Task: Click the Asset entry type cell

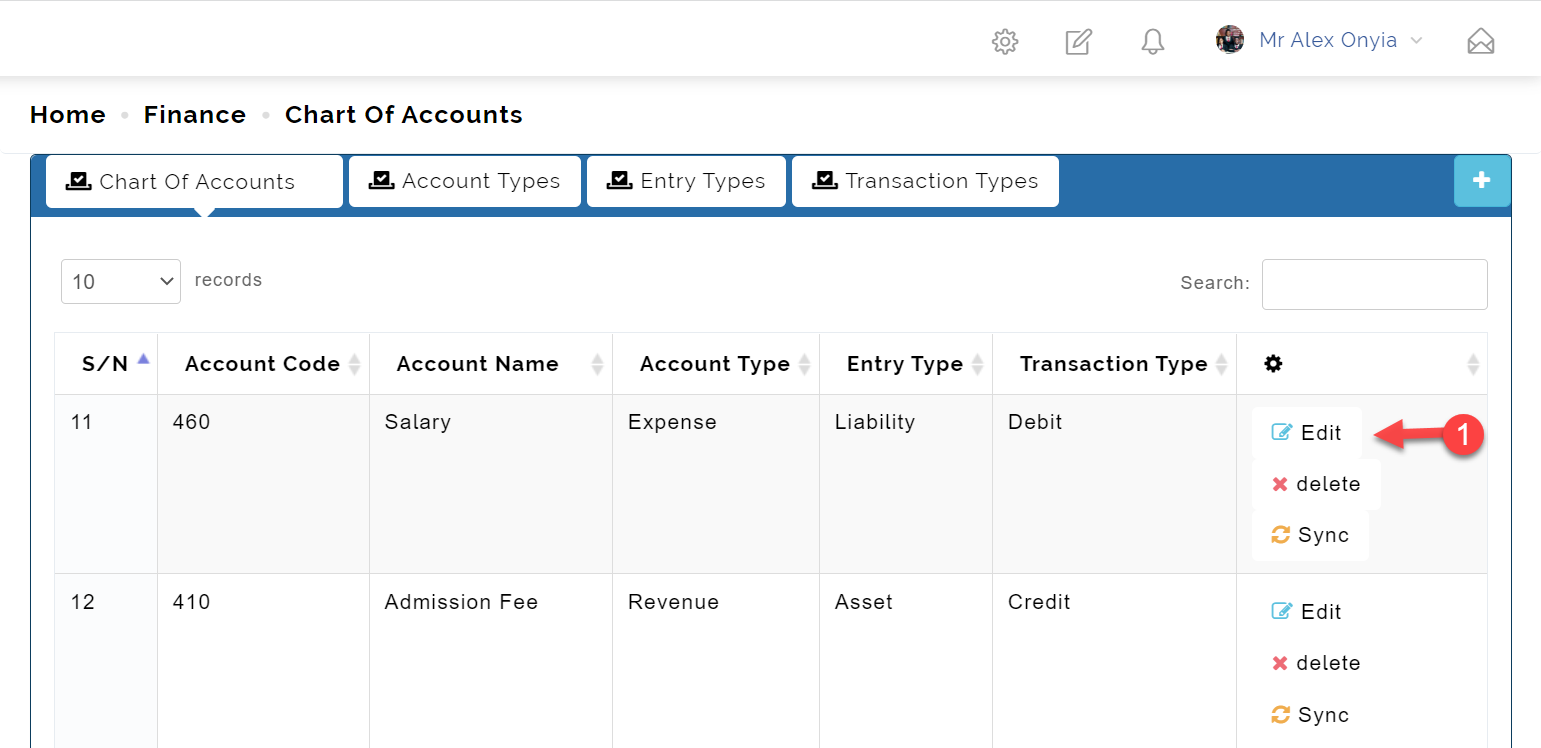Action: (906, 661)
